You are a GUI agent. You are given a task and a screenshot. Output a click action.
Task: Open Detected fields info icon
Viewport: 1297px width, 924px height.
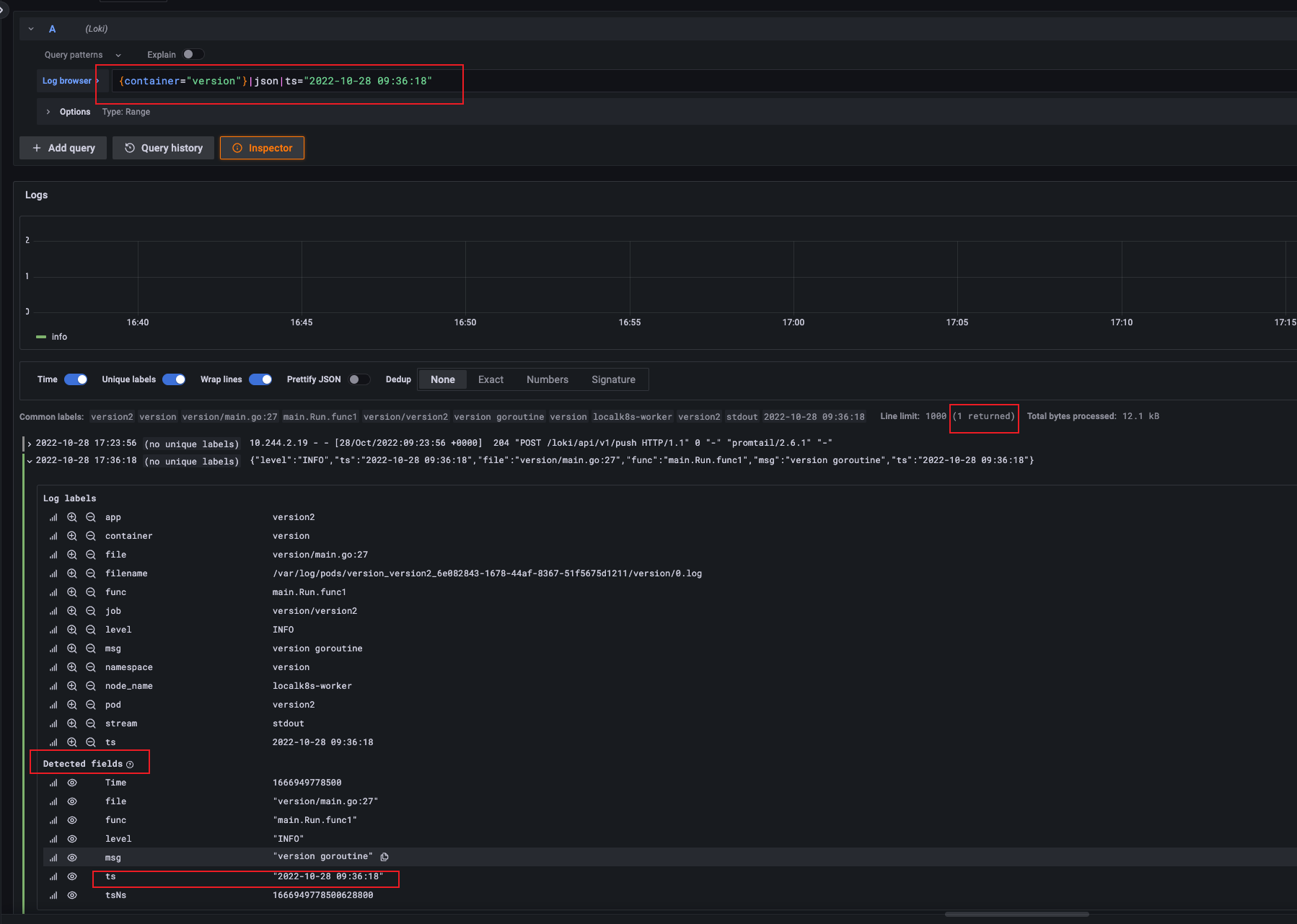tap(130, 765)
